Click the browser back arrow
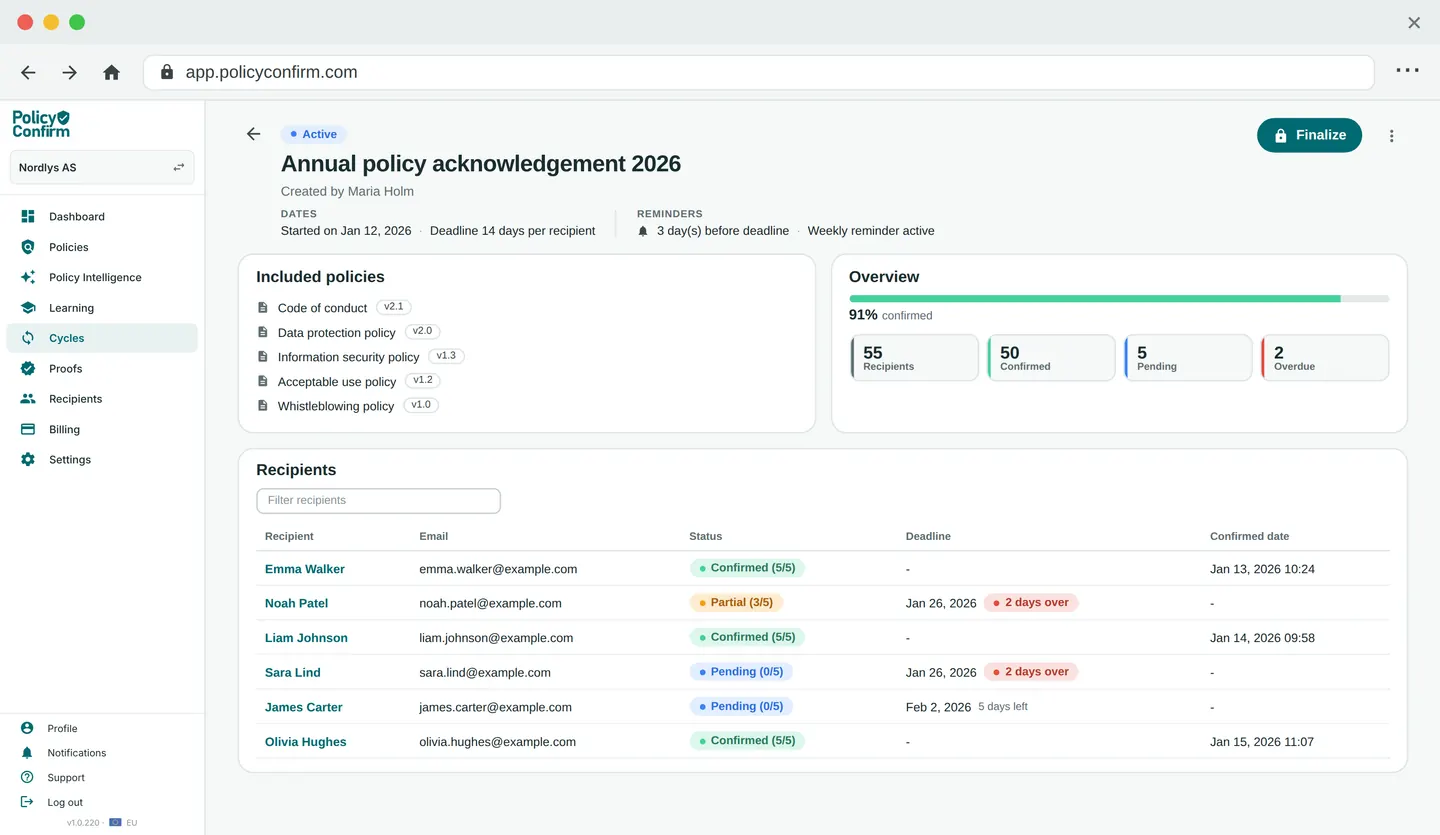1440x835 pixels. click(x=28, y=72)
